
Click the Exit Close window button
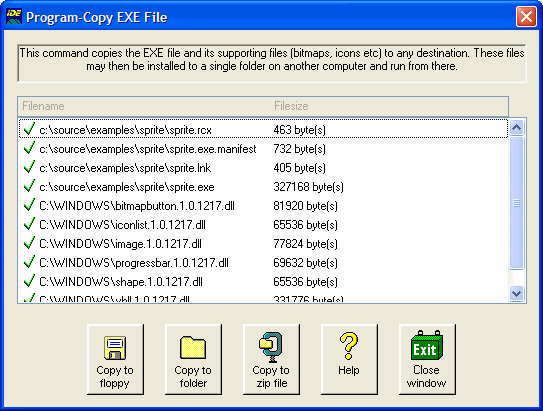(x=427, y=359)
